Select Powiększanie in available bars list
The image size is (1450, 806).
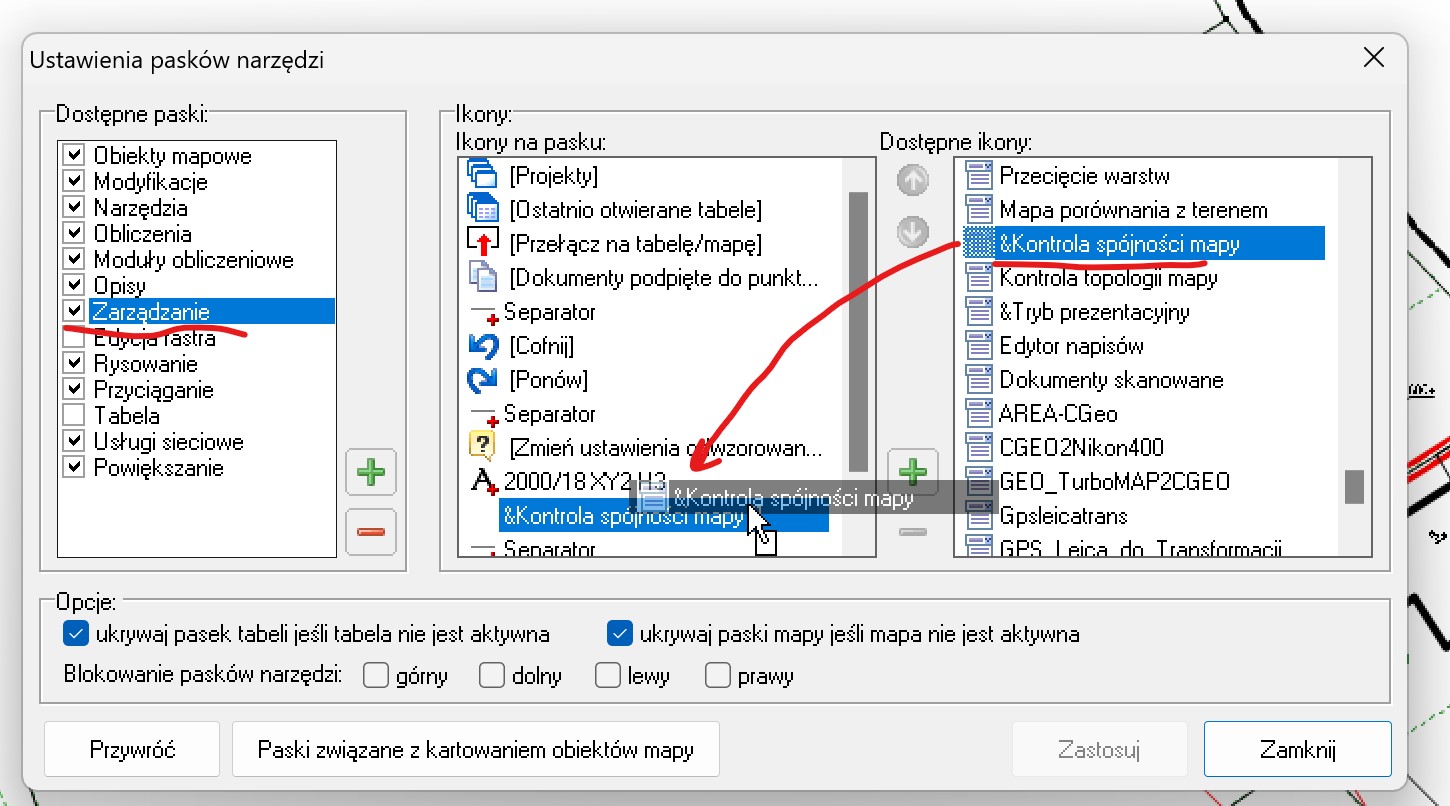pos(159,468)
